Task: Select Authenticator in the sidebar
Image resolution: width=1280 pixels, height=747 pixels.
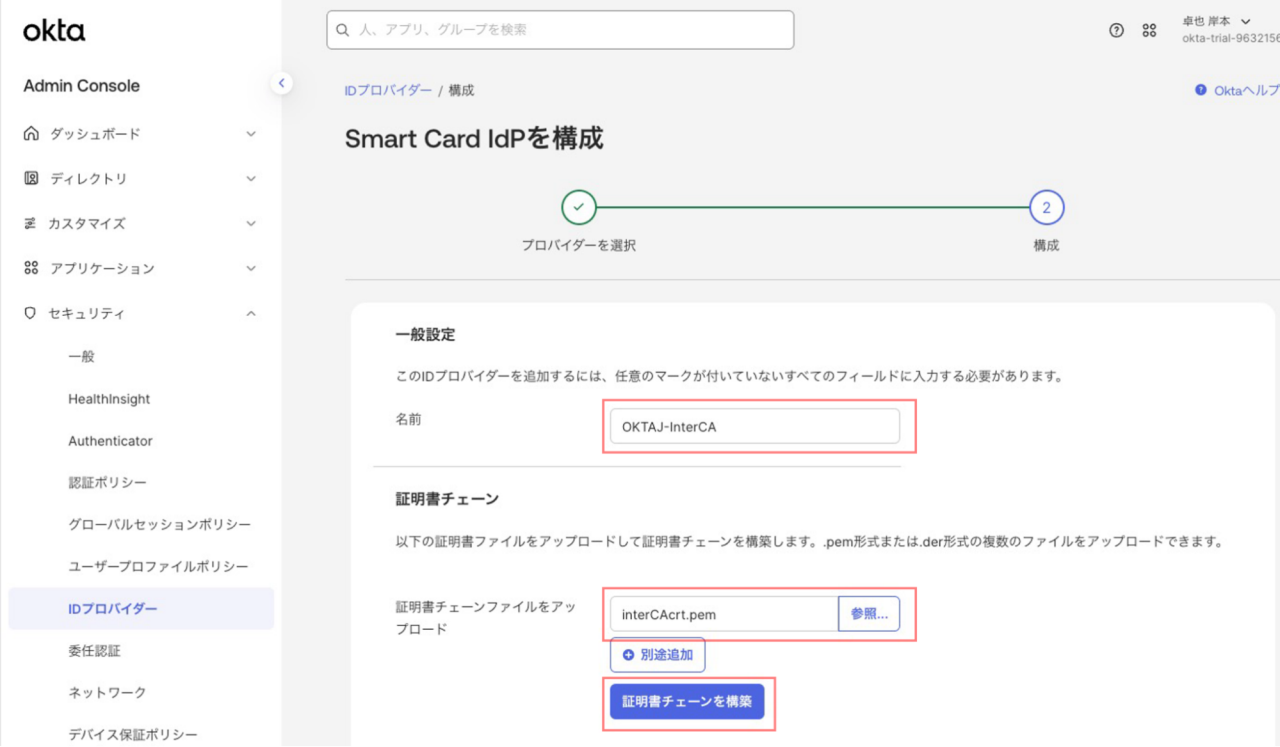Action: (x=110, y=441)
